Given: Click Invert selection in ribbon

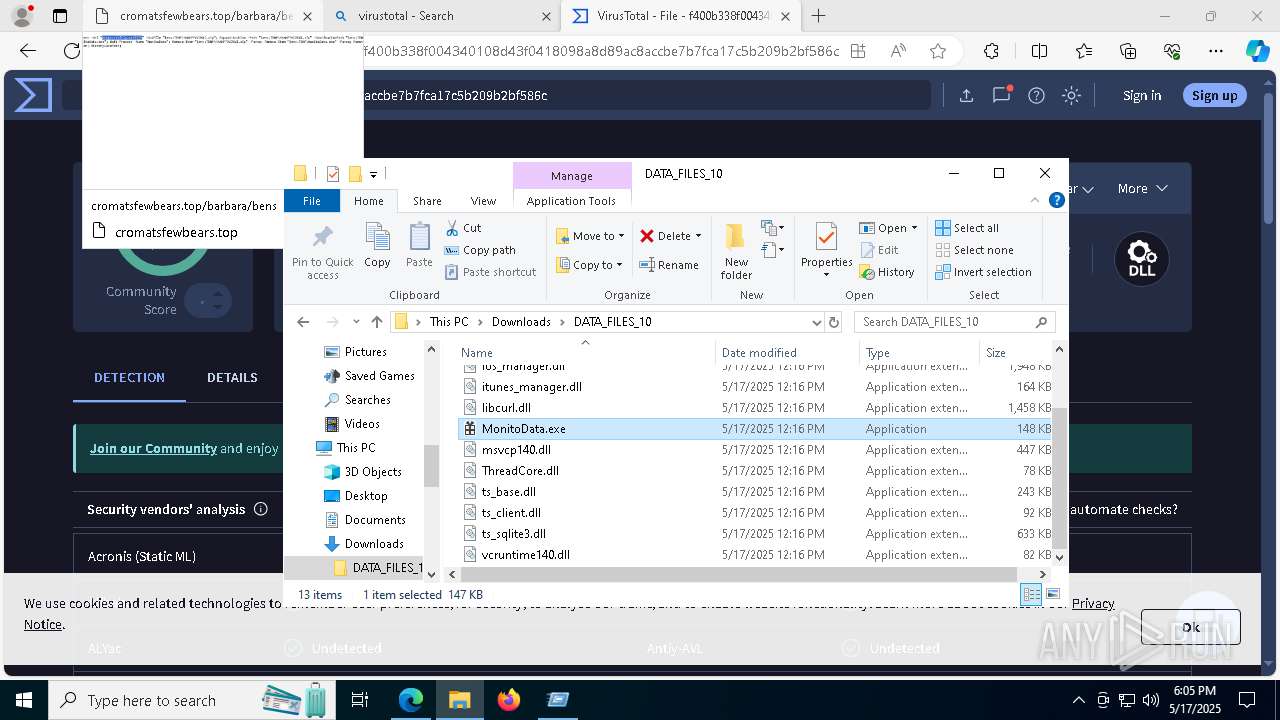Looking at the screenshot, I should (983, 272).
